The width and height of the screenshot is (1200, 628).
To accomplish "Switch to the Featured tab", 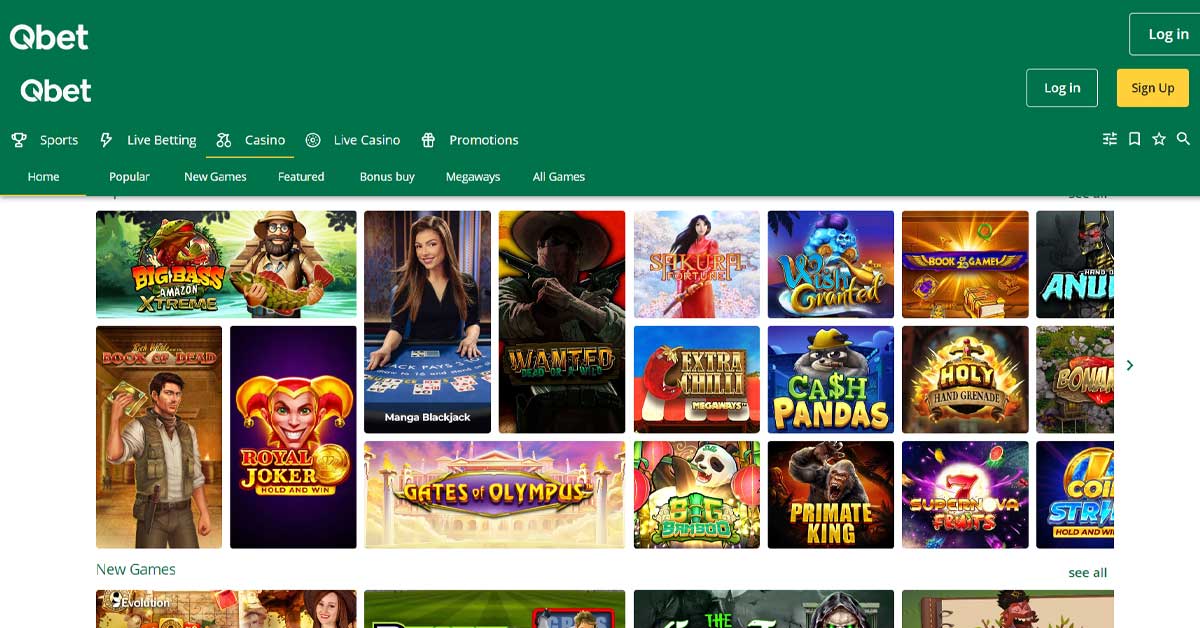I will pos(301,177).
